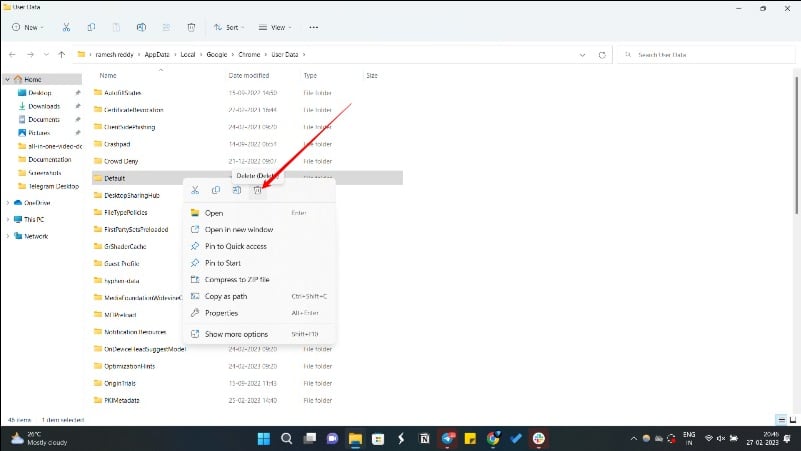Select Pictures in the navigation pane
This screenshot has height=451, width=801.
coord(39,133)
